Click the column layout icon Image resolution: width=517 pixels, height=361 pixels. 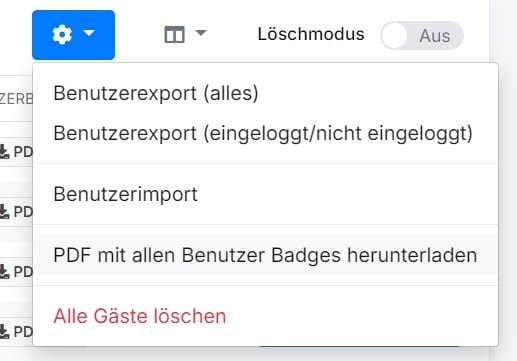(x=174, y=35)
